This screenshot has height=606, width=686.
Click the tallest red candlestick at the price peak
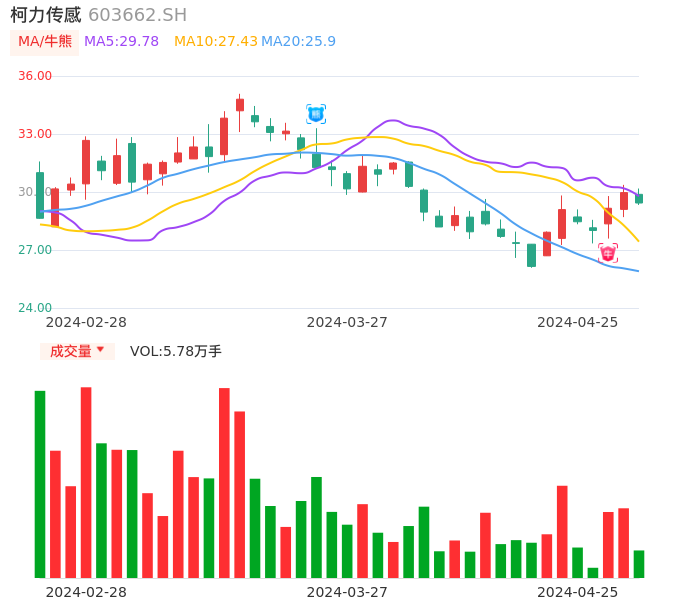pyautogui.click(x=224, y=136)
